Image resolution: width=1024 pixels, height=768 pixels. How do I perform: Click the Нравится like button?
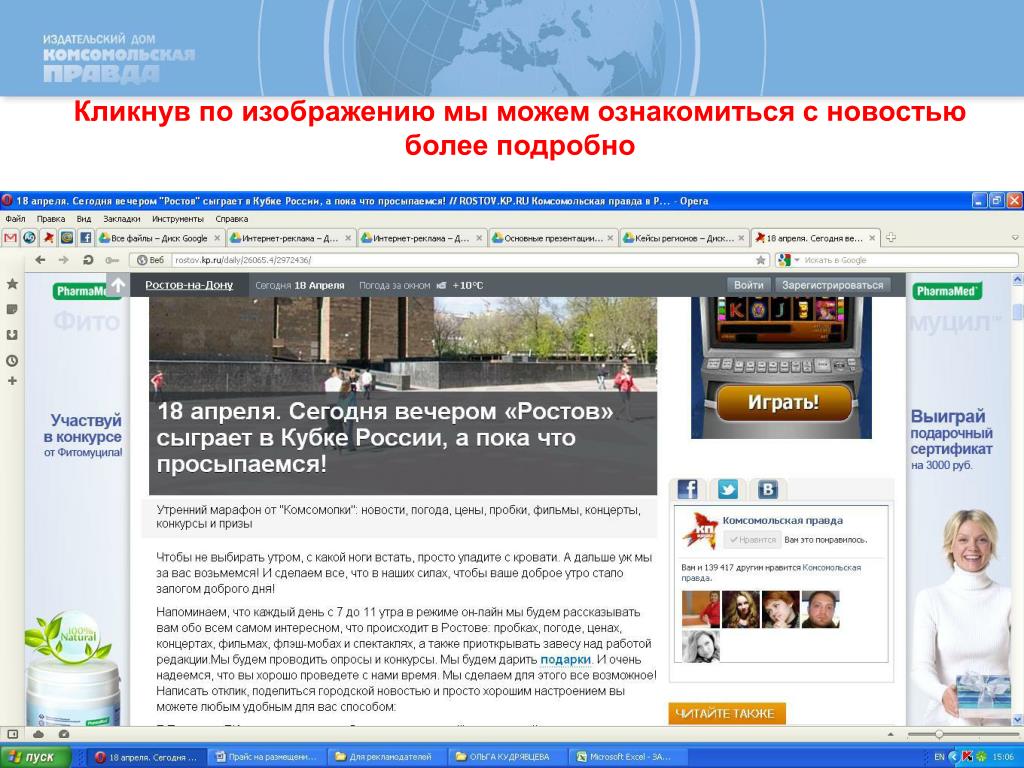pyautogui.click(x=752, y=540)
